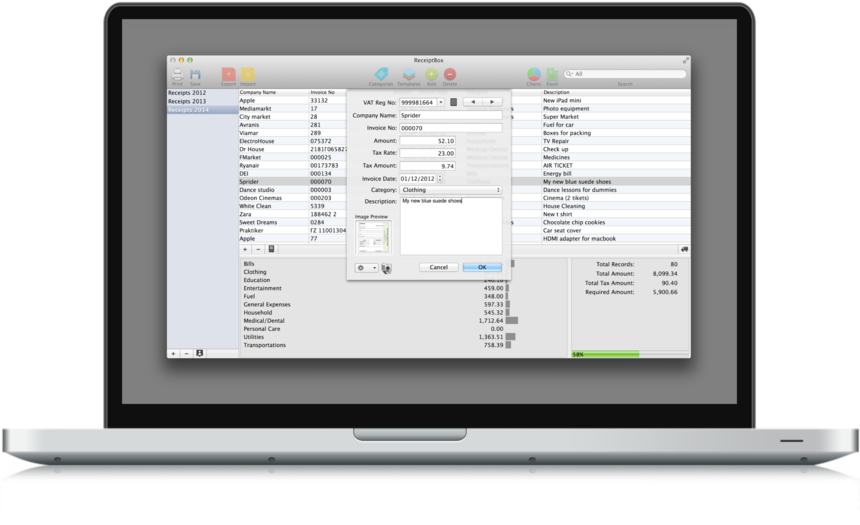Click the calculator icon beside VAT Reg No
Screen dimensions: 860x525
coord(454,102)
